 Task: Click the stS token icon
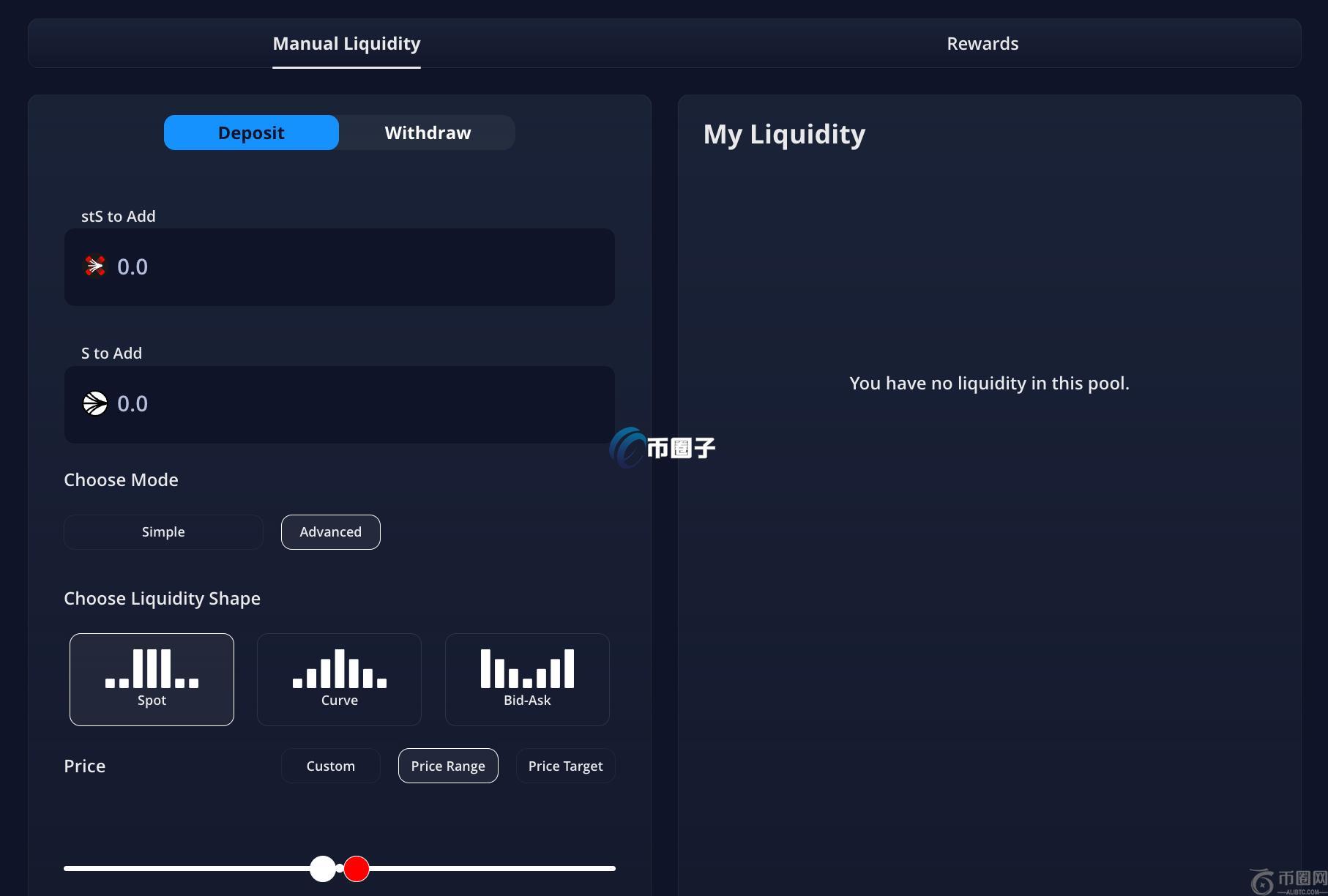[95, 266]
